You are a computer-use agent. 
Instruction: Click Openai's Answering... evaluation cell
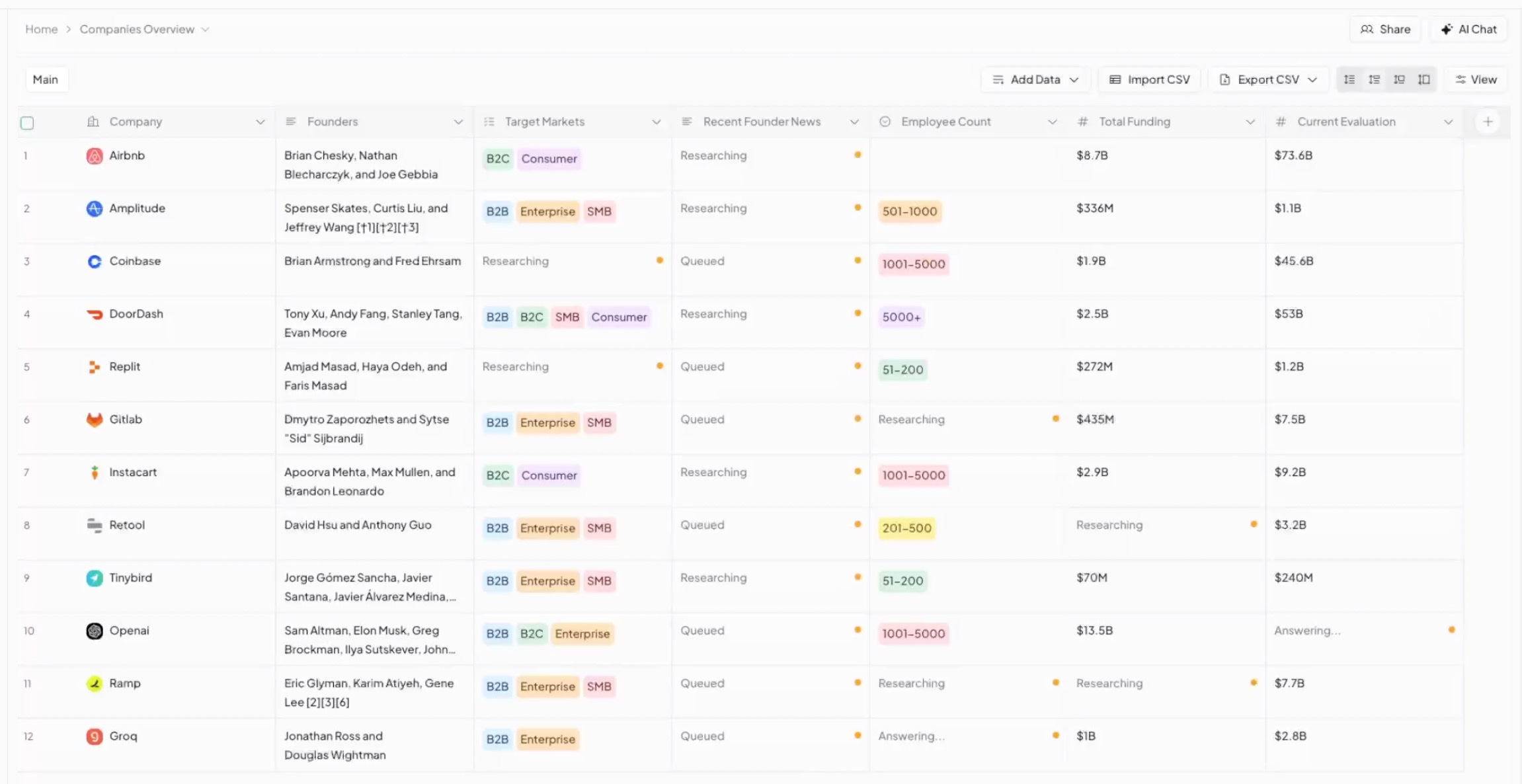[1364, 639]
